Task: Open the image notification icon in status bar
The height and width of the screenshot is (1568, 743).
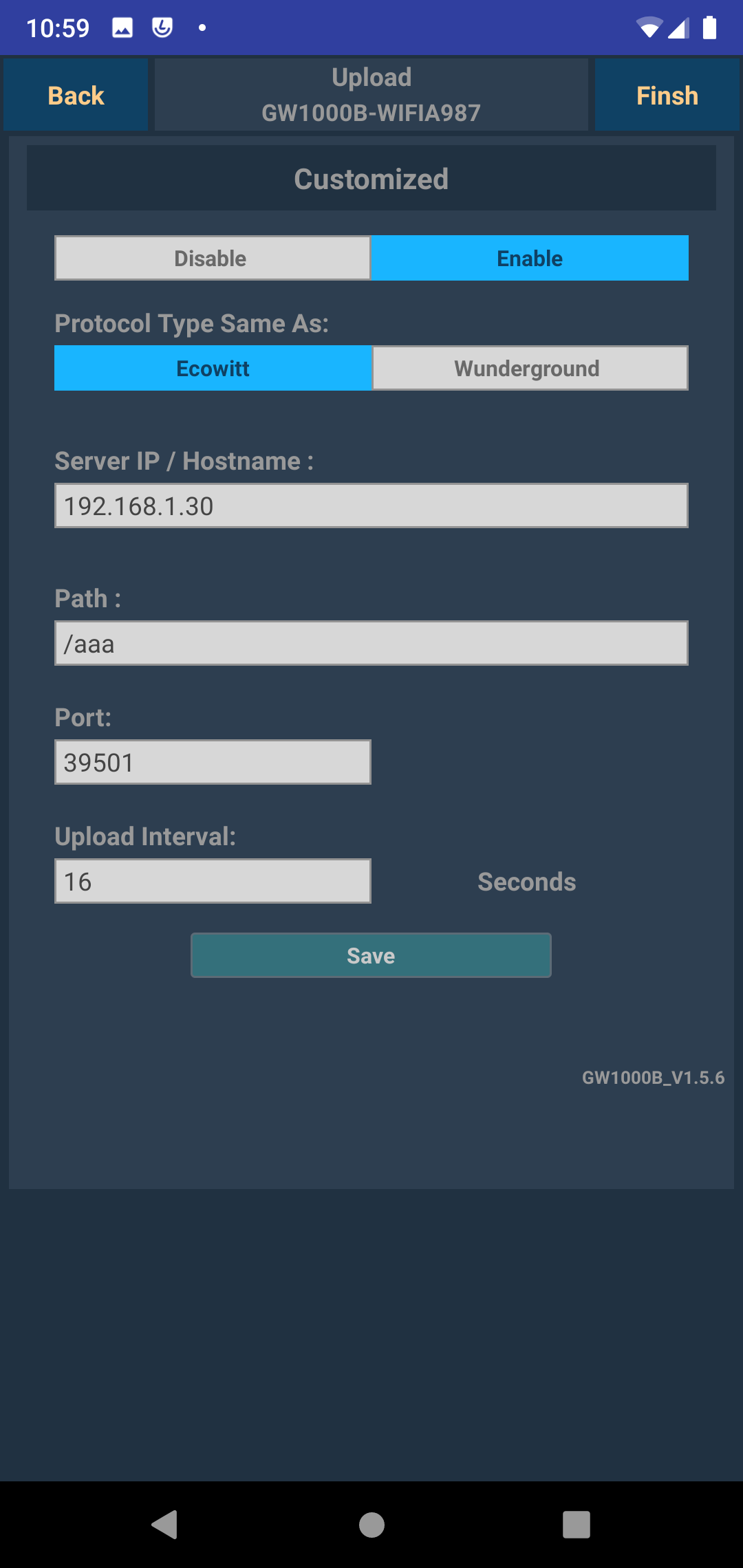Action: [x=122, y=28]
